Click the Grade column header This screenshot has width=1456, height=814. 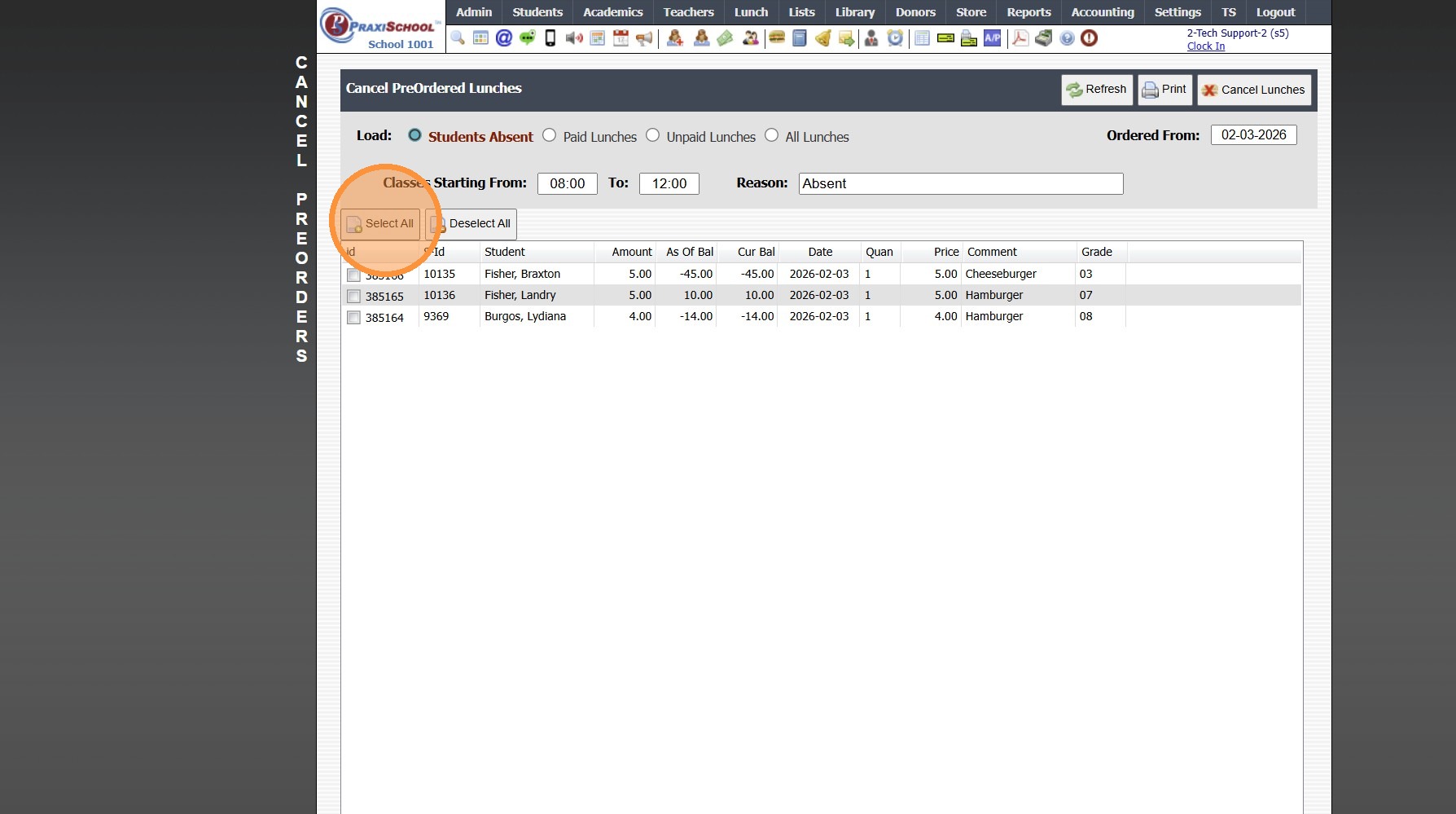[1097, 252]
